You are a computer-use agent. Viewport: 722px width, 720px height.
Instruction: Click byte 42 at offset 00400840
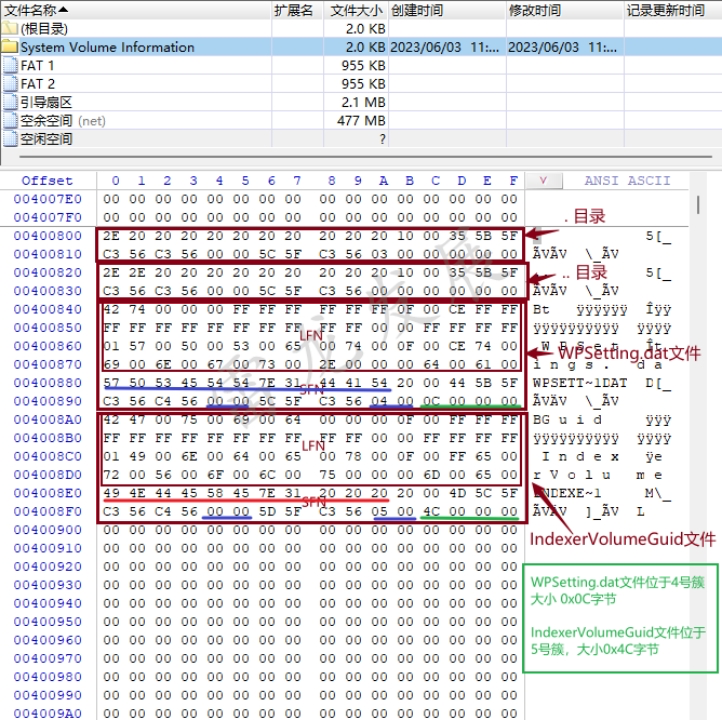tap(111, 309)
